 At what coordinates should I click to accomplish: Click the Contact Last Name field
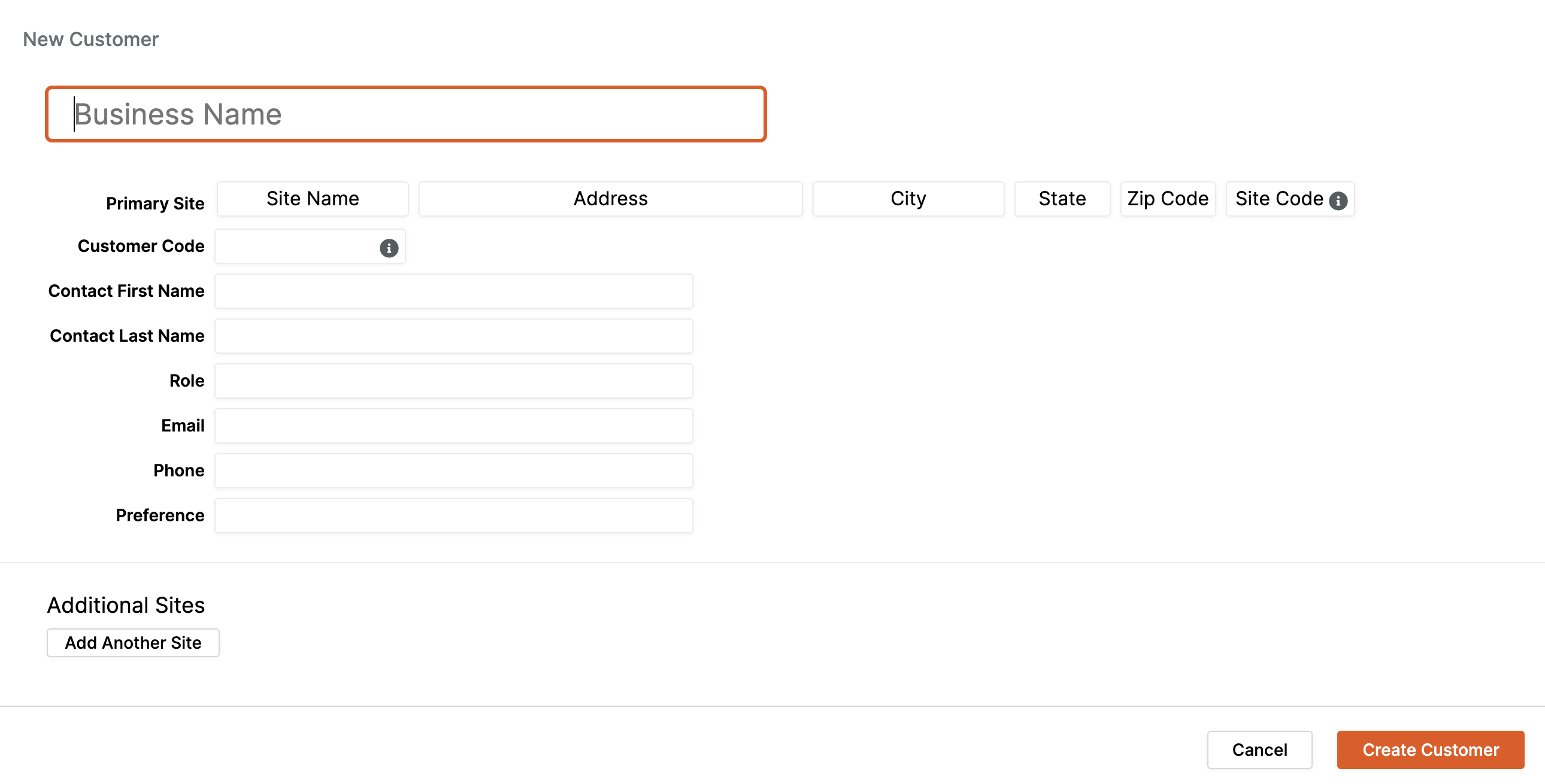[x=454, y=336]
